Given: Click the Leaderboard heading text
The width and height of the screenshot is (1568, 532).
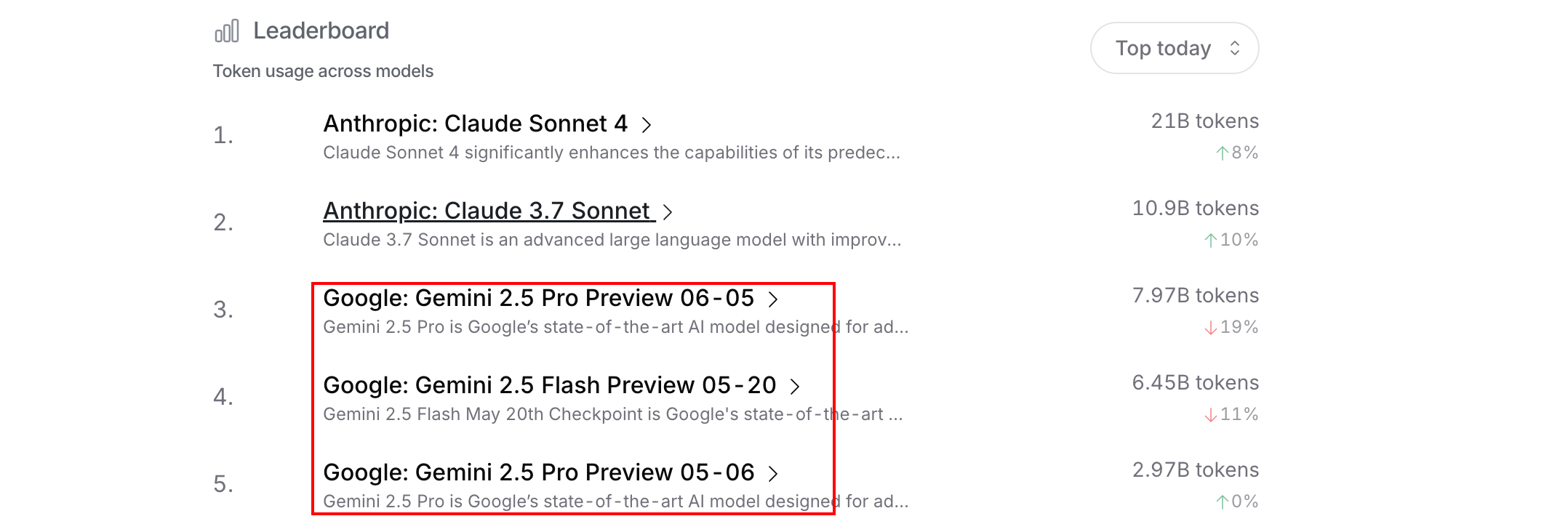Looking at the screenshot, I should pyautogui.click(x=321, y=31).
